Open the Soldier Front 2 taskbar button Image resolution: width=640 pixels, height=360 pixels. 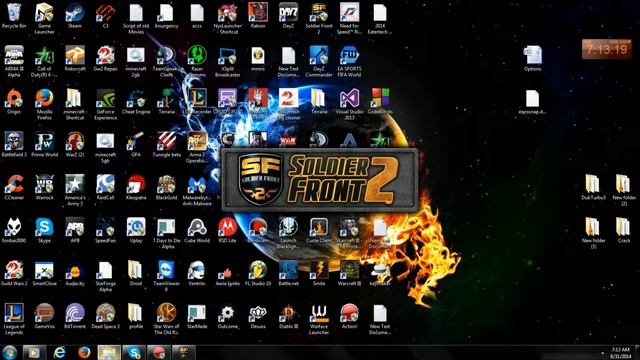tap(184, 353)
